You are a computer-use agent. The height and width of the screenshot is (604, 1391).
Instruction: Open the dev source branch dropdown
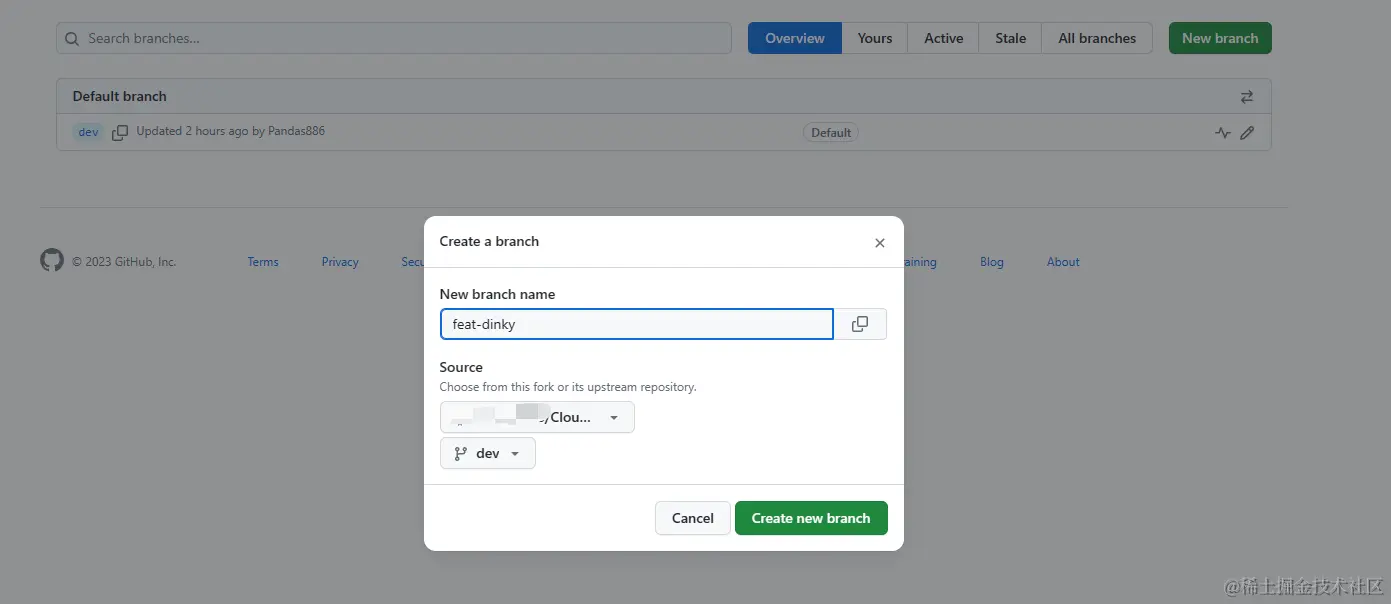click(488, 453)
